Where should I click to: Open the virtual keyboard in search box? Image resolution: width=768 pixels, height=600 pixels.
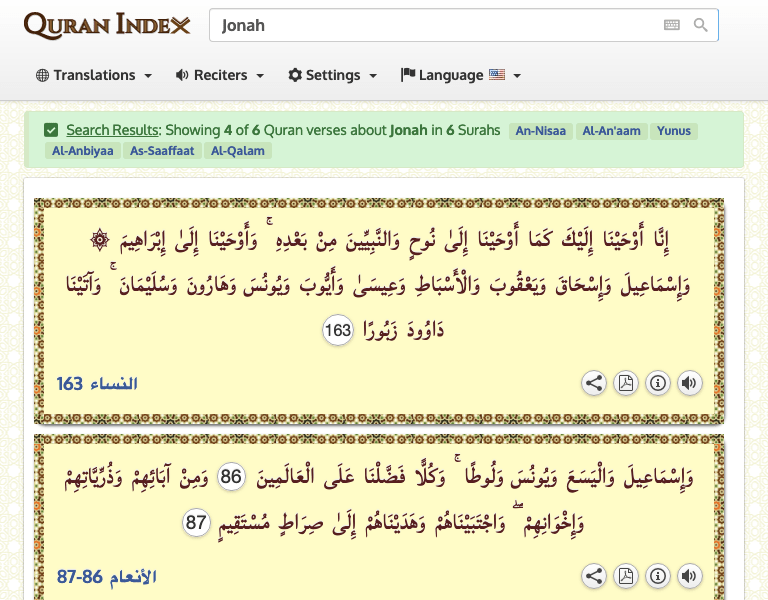(672, 25)
